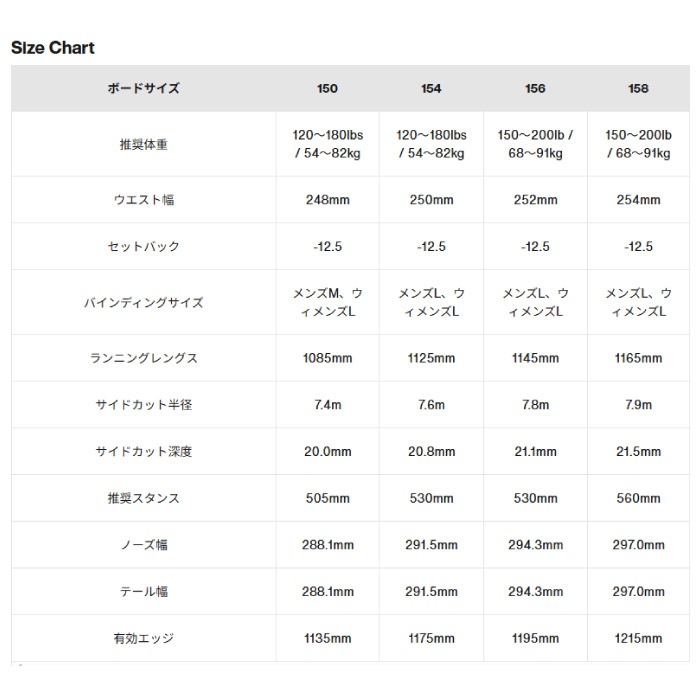
Task: Select the ボードサイズ header cell
Action: coord(143,89)
